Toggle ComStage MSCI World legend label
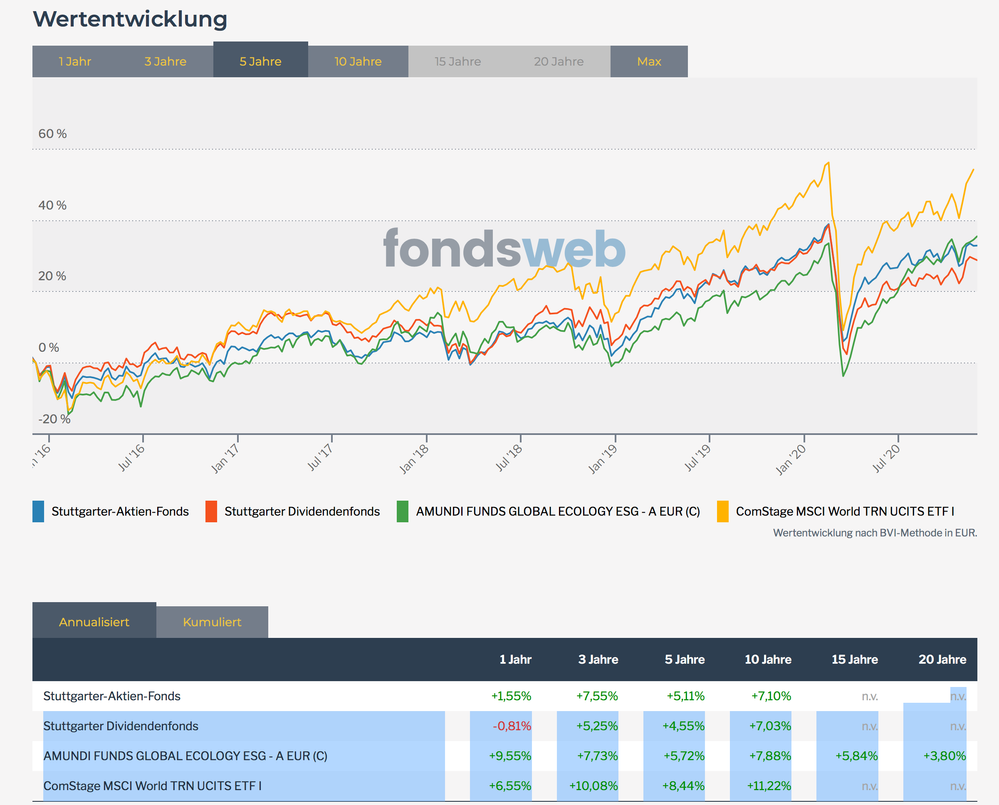This screenshot has height=805, width=999. (x=845, y=511)
